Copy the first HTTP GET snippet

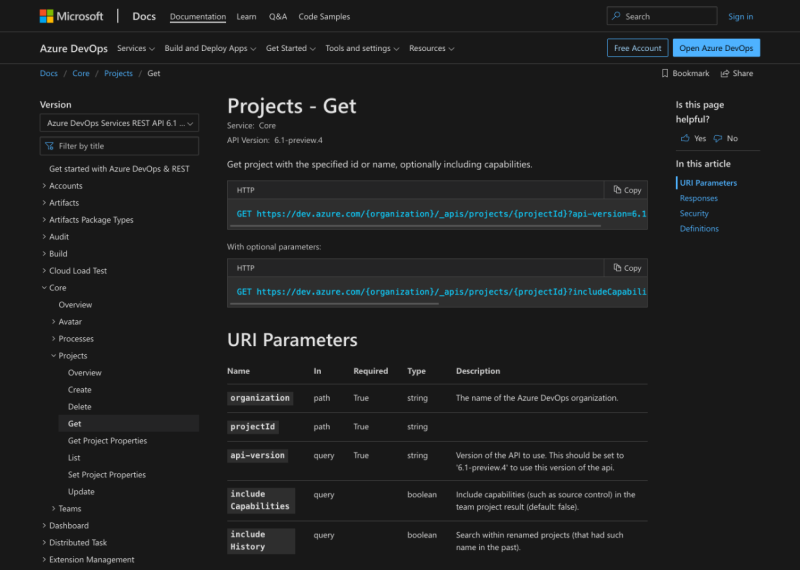pos(626,190)
